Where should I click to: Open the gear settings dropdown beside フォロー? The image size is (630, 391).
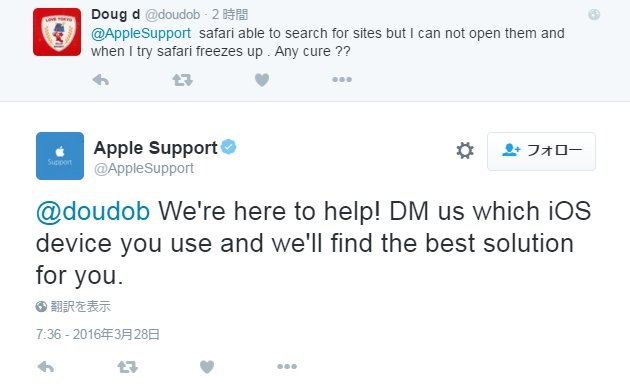tap(465, 151)
